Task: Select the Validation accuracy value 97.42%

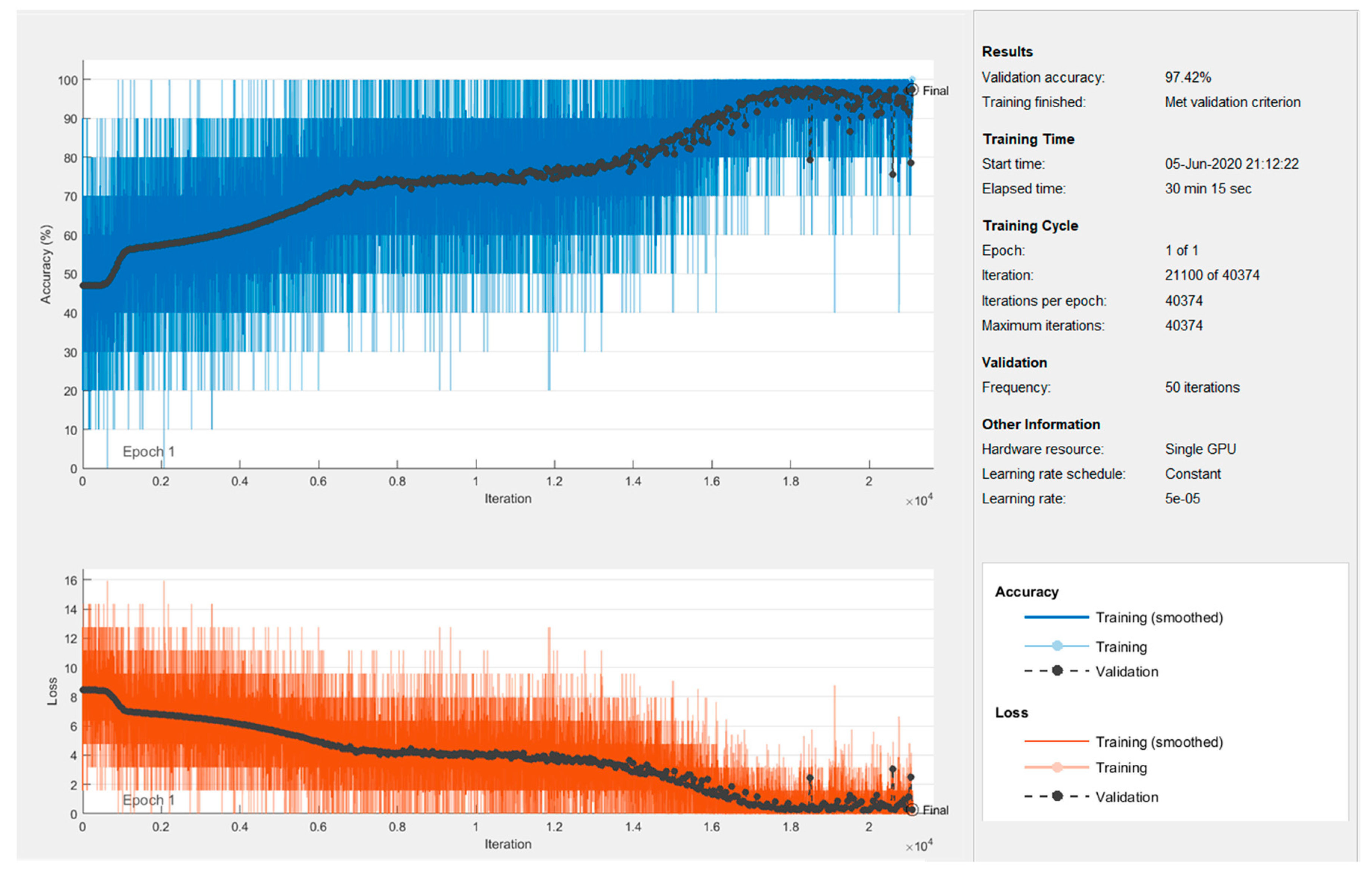Action: [x=1187, y=77]
